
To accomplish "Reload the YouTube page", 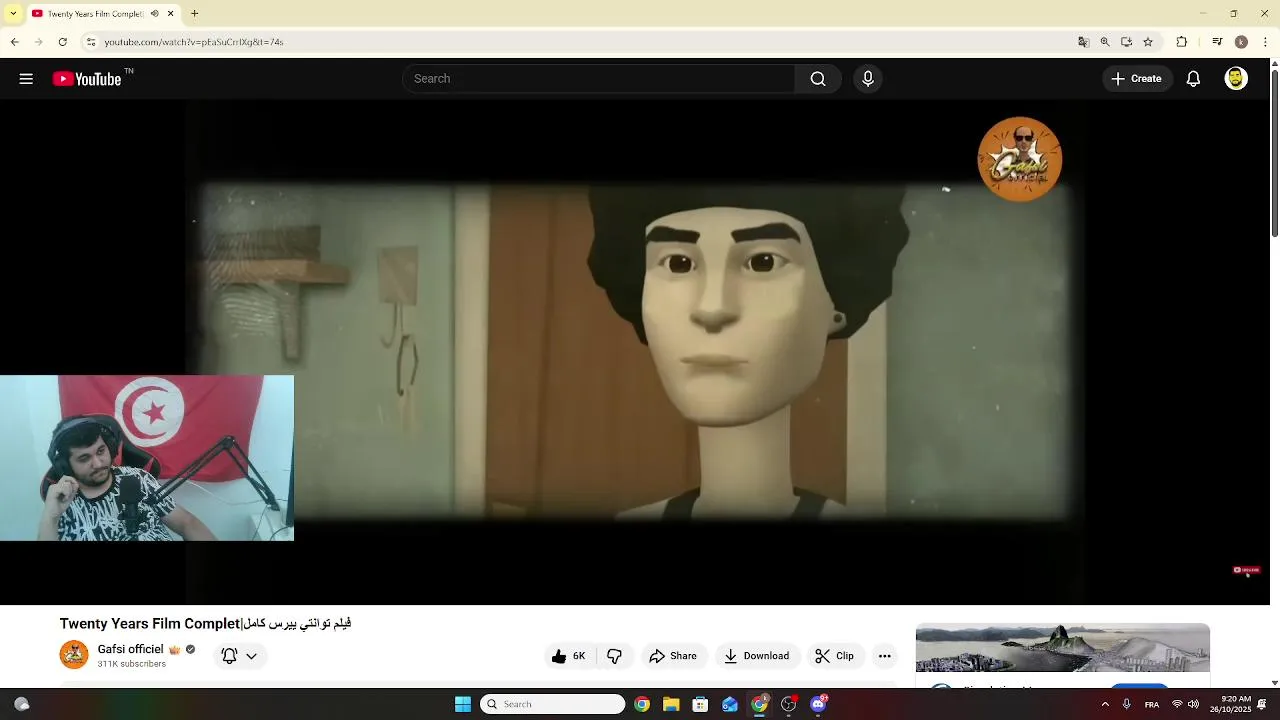I will 62,42.
